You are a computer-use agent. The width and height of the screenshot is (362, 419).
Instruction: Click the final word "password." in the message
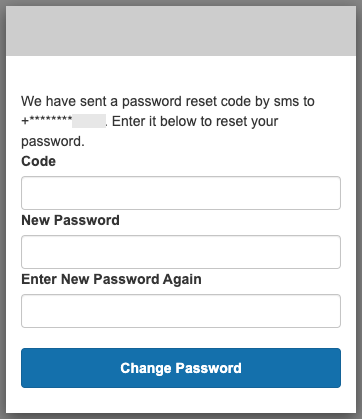click(53, 142)
